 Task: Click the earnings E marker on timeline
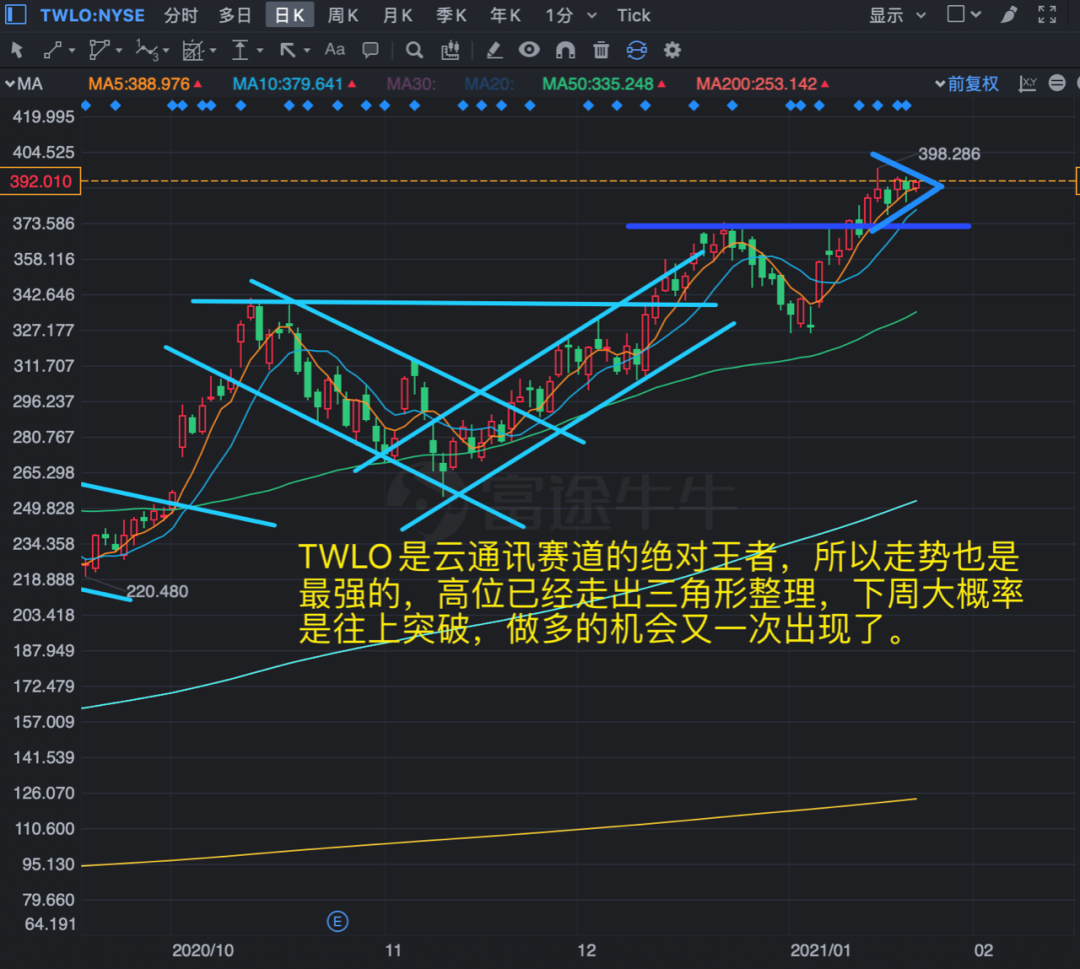pos(338,921)
